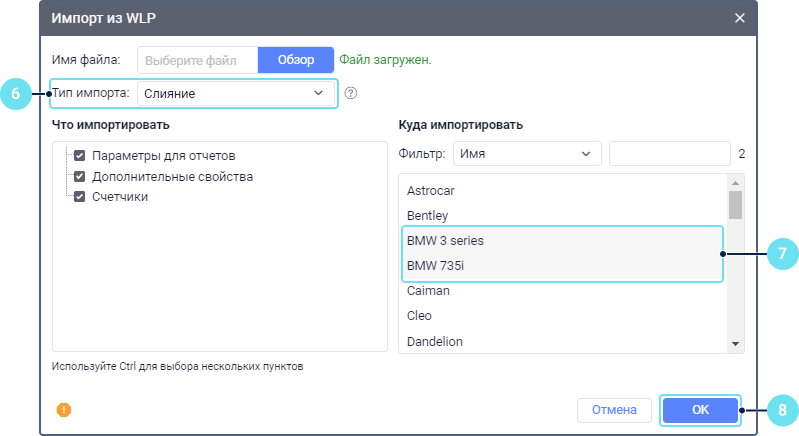
Task: Click the filter text input field
Action: click(x=670, y=154)
